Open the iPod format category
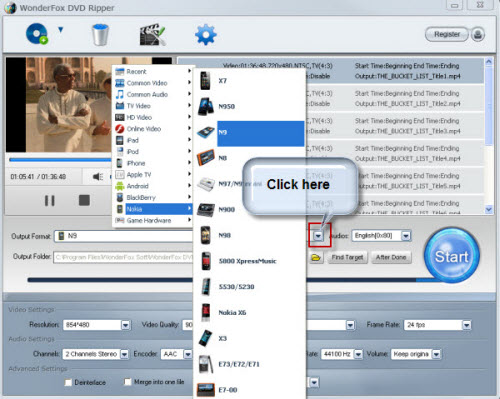This screenshot has height=399, width=500. click(x=153, y=152)
